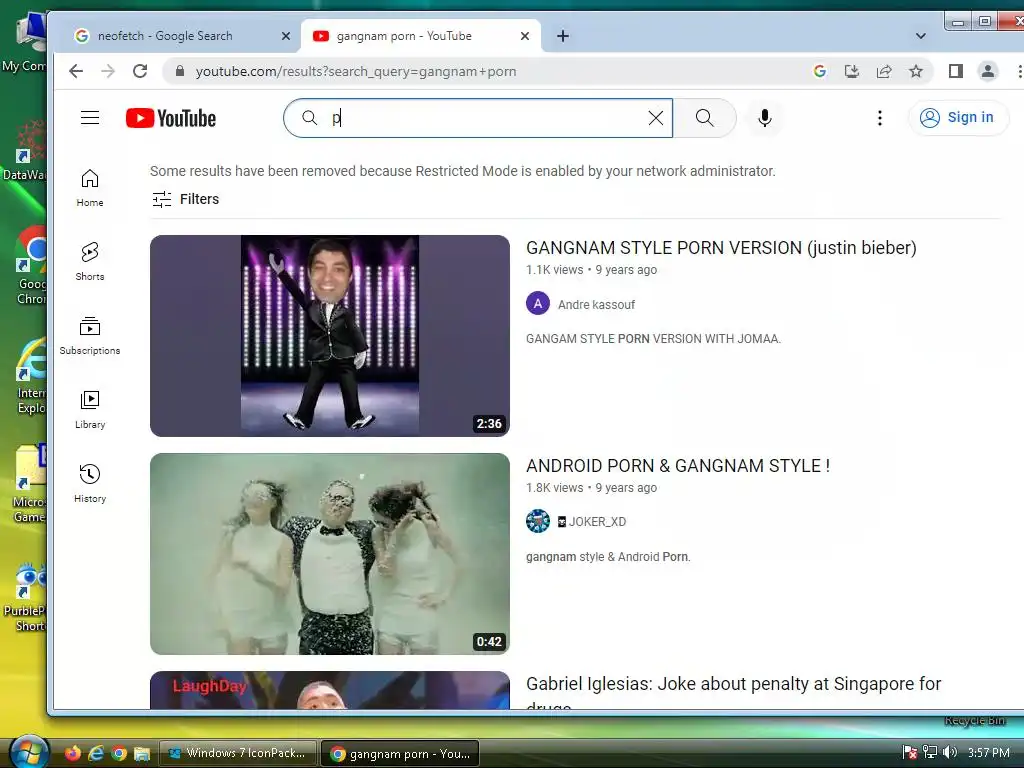
Task: Click network icon in system tray
Action: point(930,752)
